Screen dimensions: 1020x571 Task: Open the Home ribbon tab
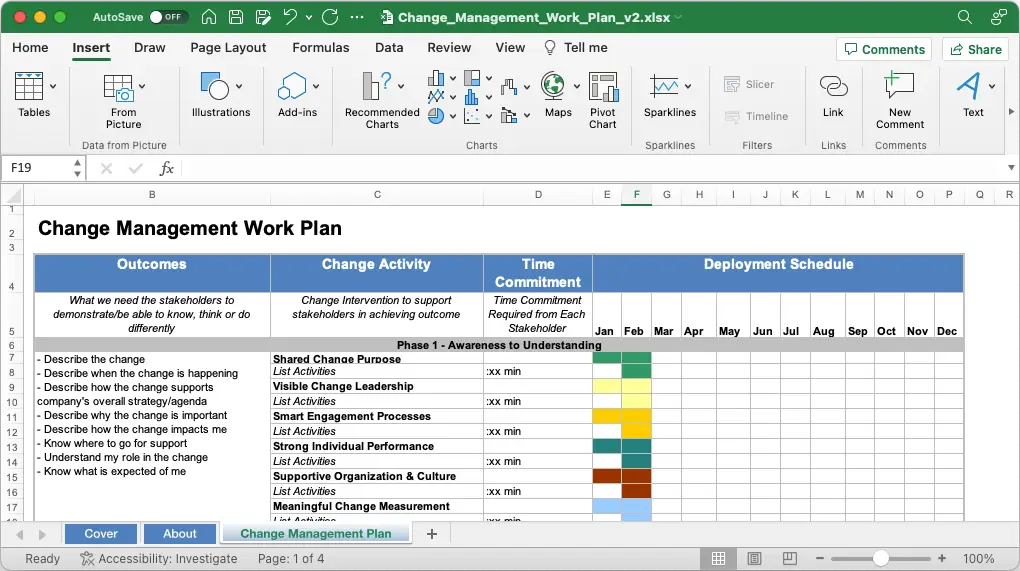tap(30, 47)
